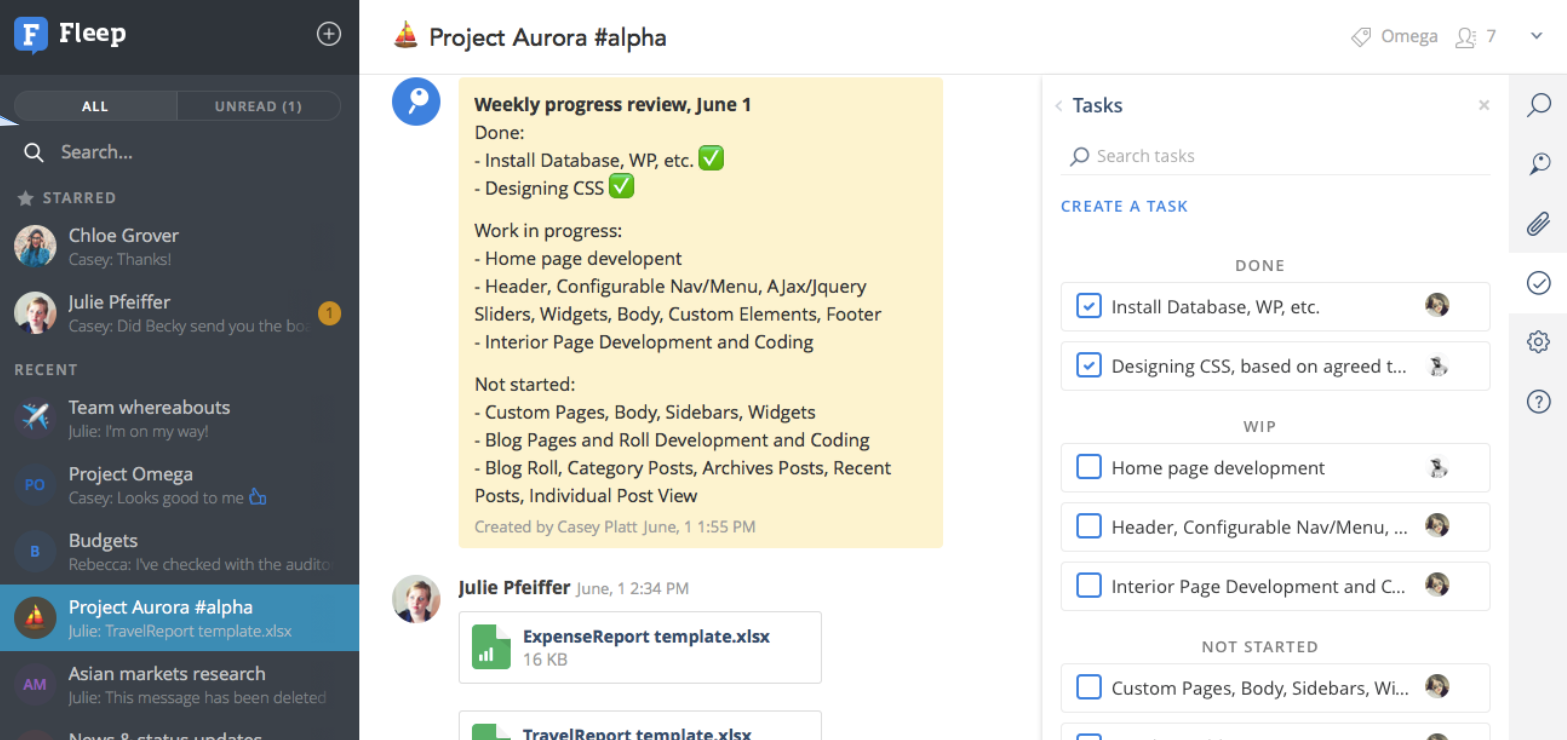
Task: Click CREATE A TASK link
Action: coord(1124,206)
